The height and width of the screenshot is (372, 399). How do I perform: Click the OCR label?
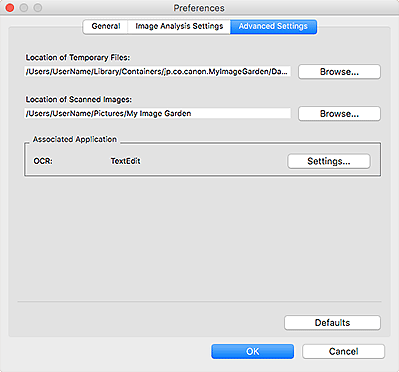coord(43,161)
